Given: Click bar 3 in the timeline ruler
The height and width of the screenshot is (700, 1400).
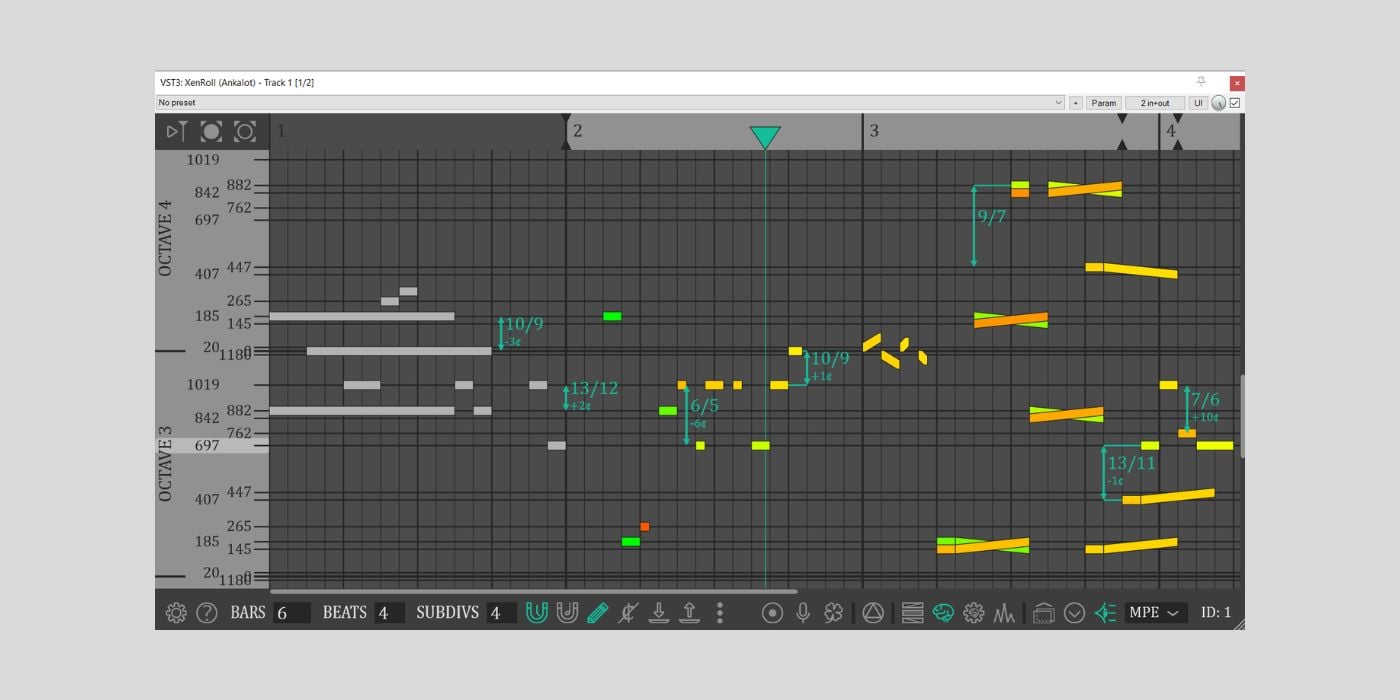Looking at the screenshot, I should tap(874, 131).
